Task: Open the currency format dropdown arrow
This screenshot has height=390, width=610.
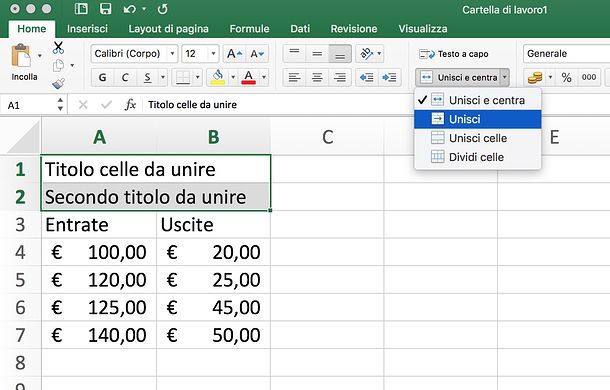Action: (x=550, y=77)
